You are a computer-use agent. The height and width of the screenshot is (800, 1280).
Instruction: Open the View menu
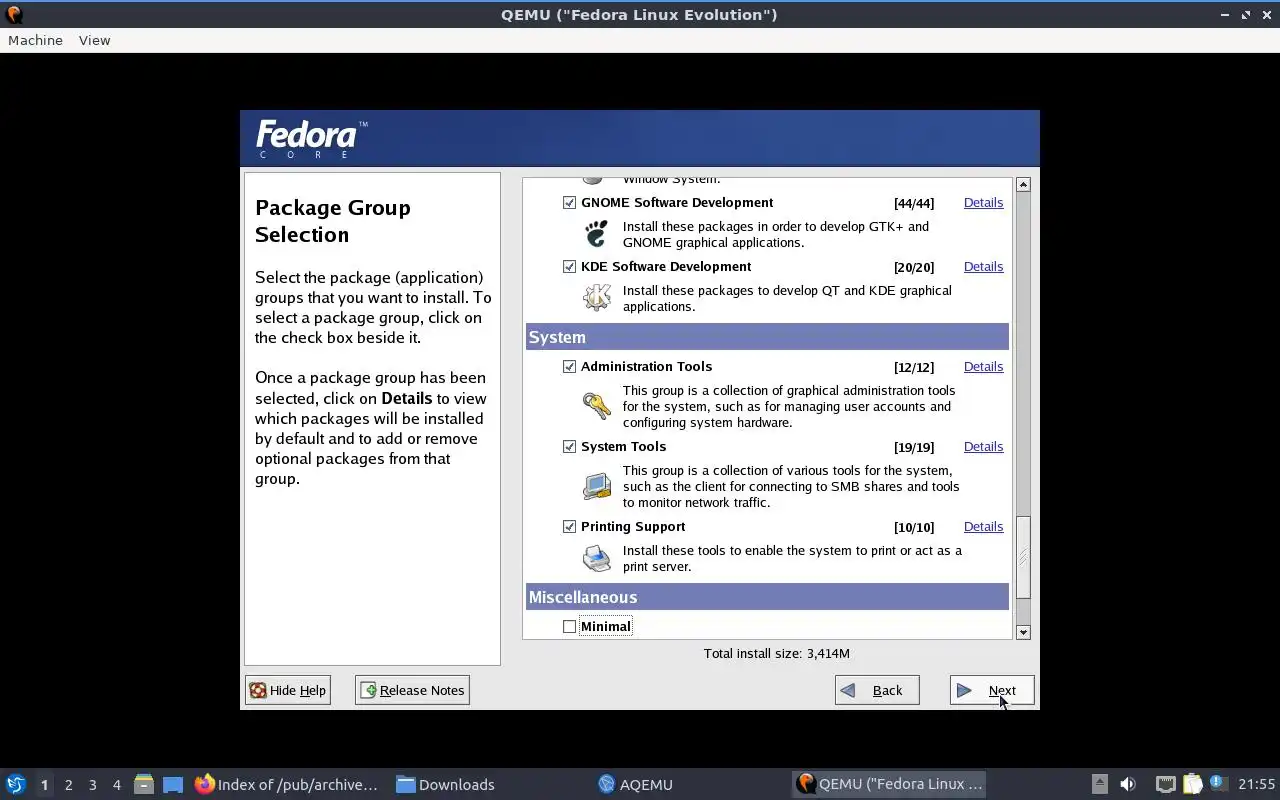[94, 40]
